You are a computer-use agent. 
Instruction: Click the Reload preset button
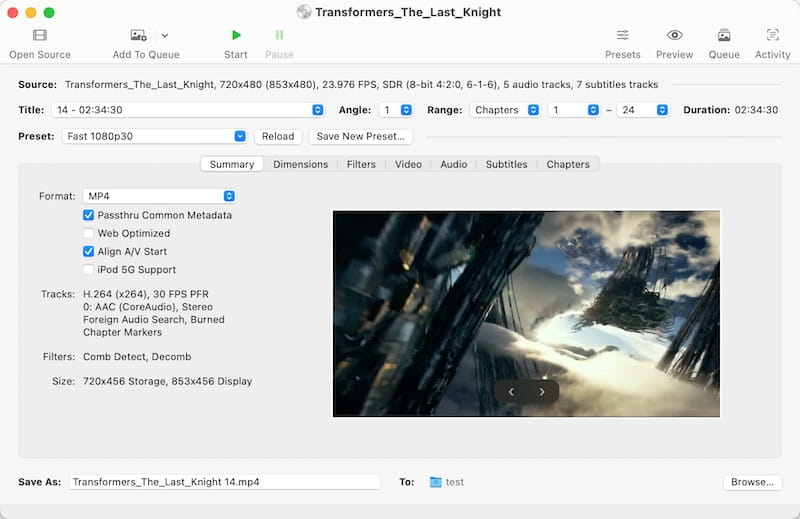278,136
